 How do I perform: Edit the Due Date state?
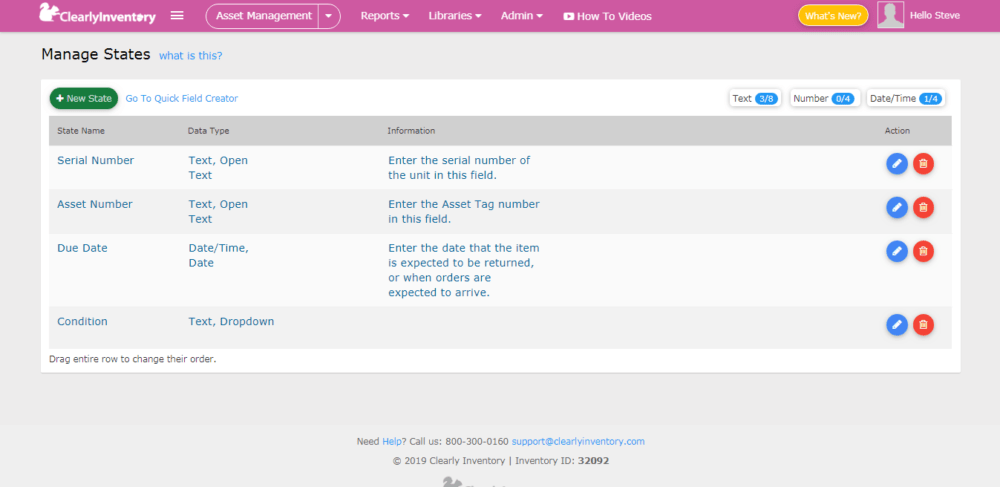[897, 251]
